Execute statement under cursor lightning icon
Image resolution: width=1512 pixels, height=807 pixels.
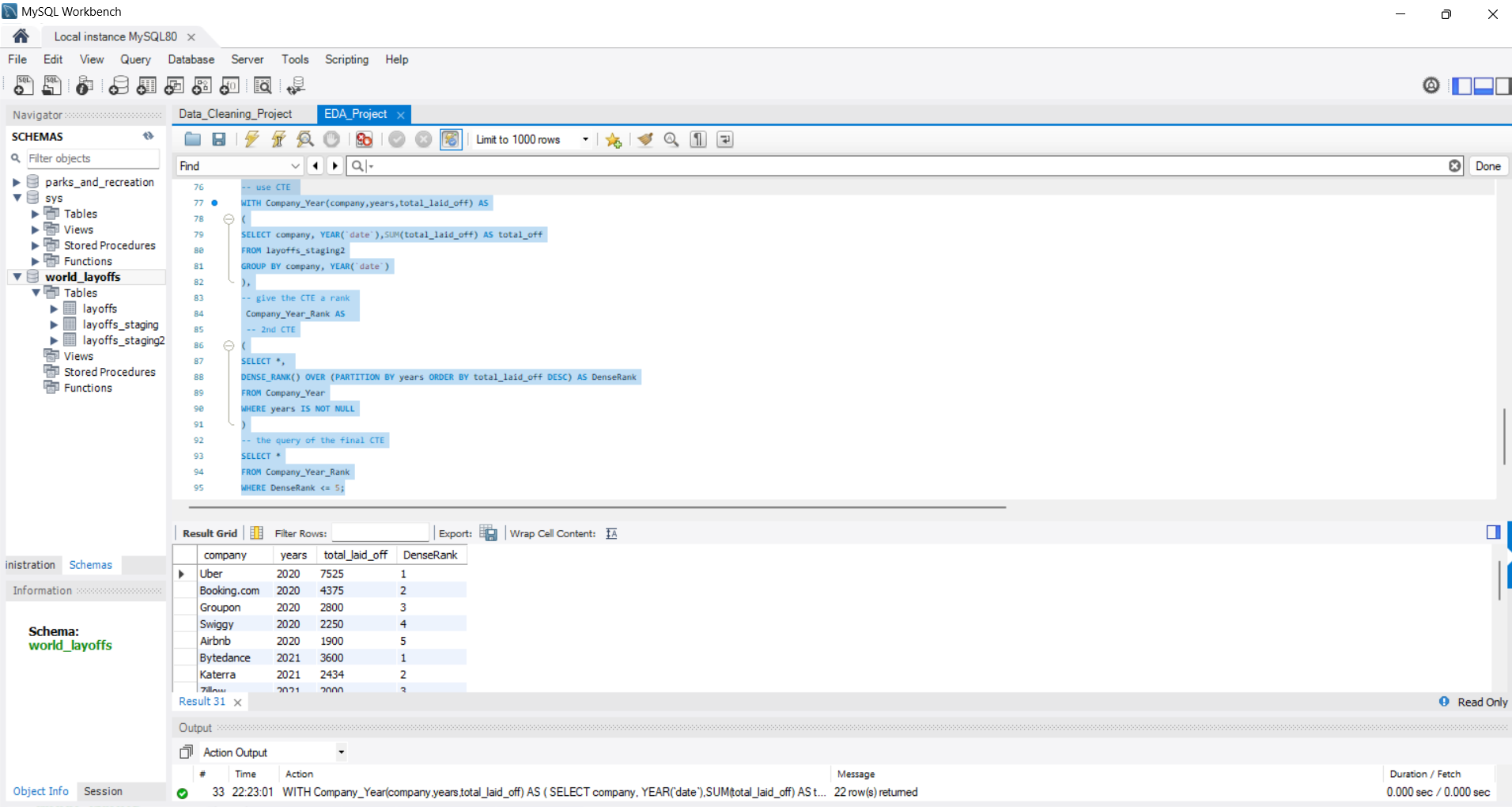tap(278, 139)
